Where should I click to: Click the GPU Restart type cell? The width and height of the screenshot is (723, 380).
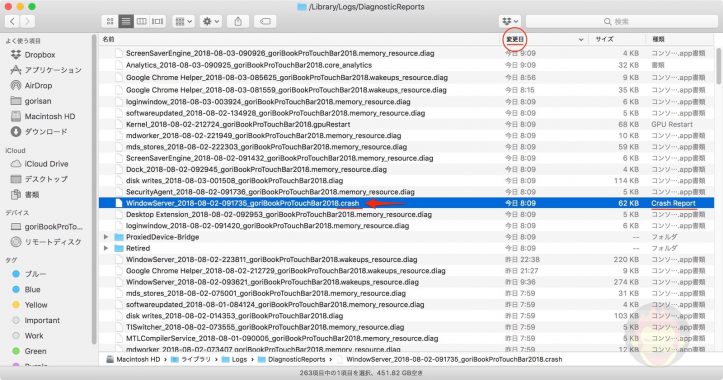coord(672,124)
